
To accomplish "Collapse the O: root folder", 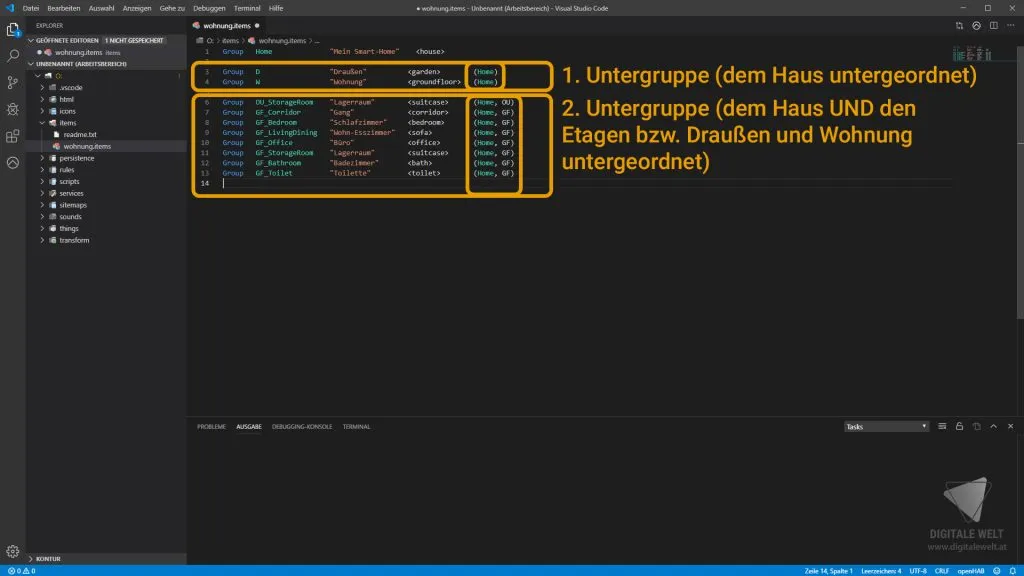I will 38,76.
